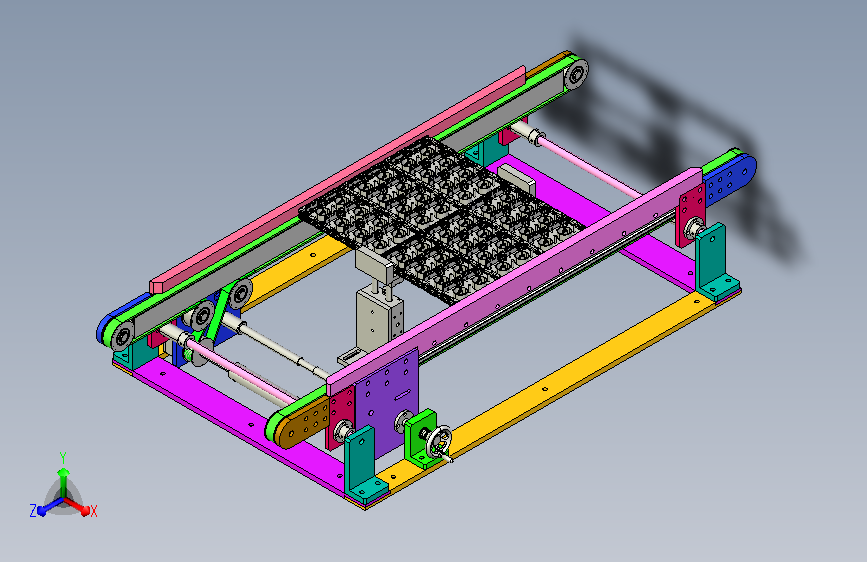The image size is (867, 562).
Task: Select the pink drive shaft at the upper right
Action: 589,166
